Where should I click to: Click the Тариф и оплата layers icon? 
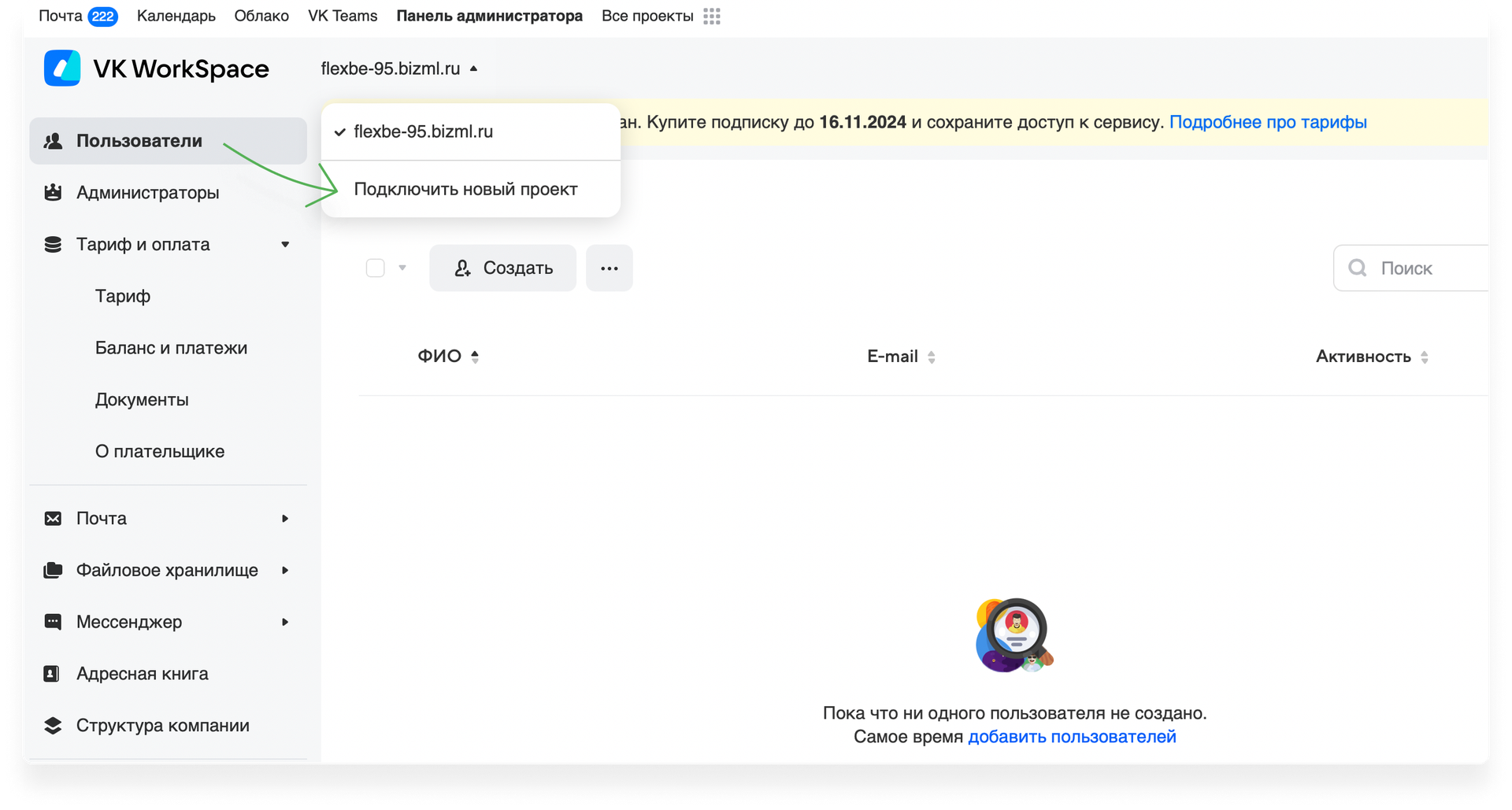[53, 244]
